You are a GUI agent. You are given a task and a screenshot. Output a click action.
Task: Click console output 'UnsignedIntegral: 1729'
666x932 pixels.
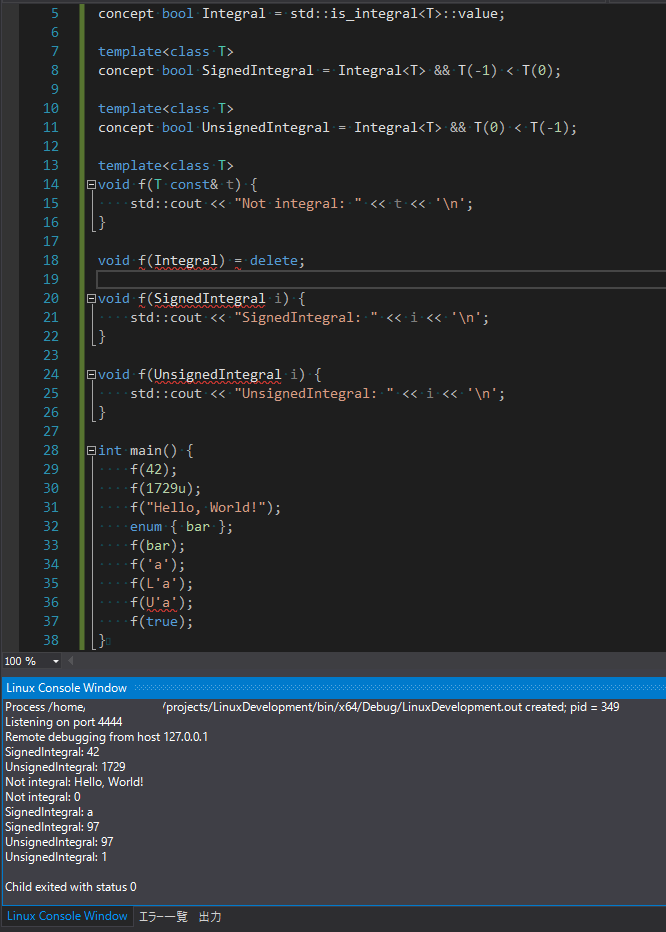click(x=65, y=767)
